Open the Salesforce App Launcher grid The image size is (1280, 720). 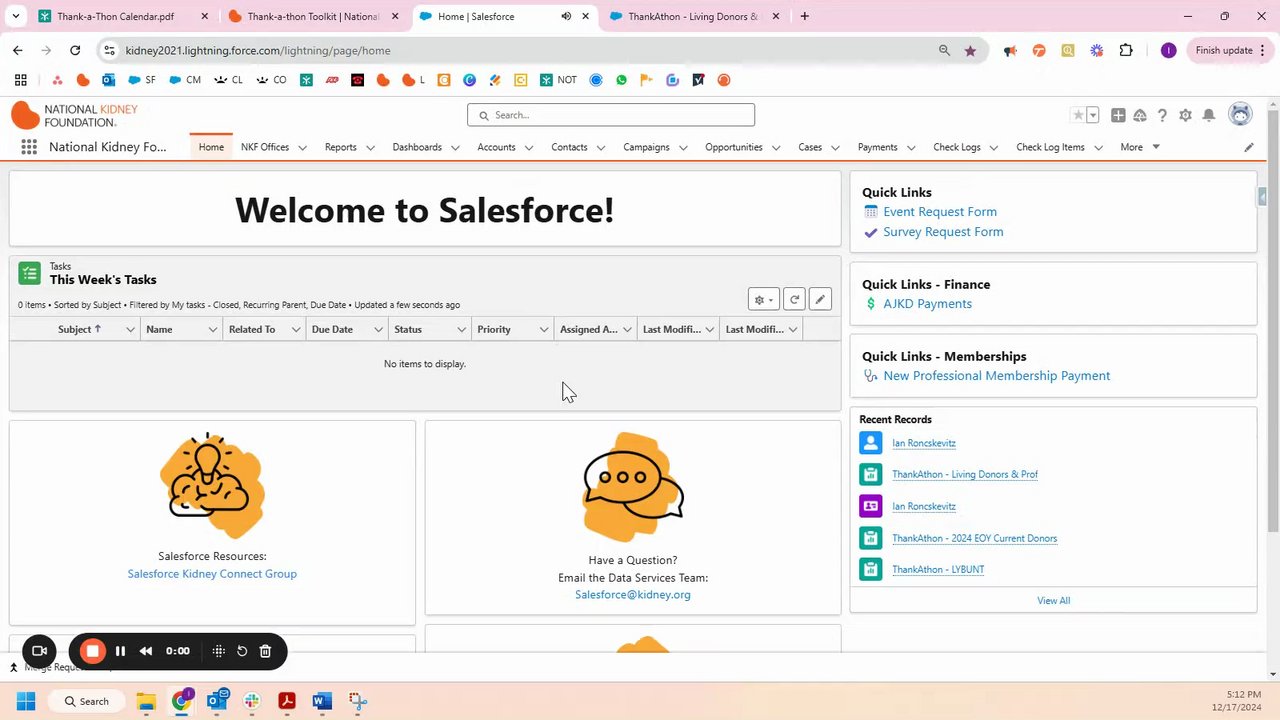coord(29,147)
